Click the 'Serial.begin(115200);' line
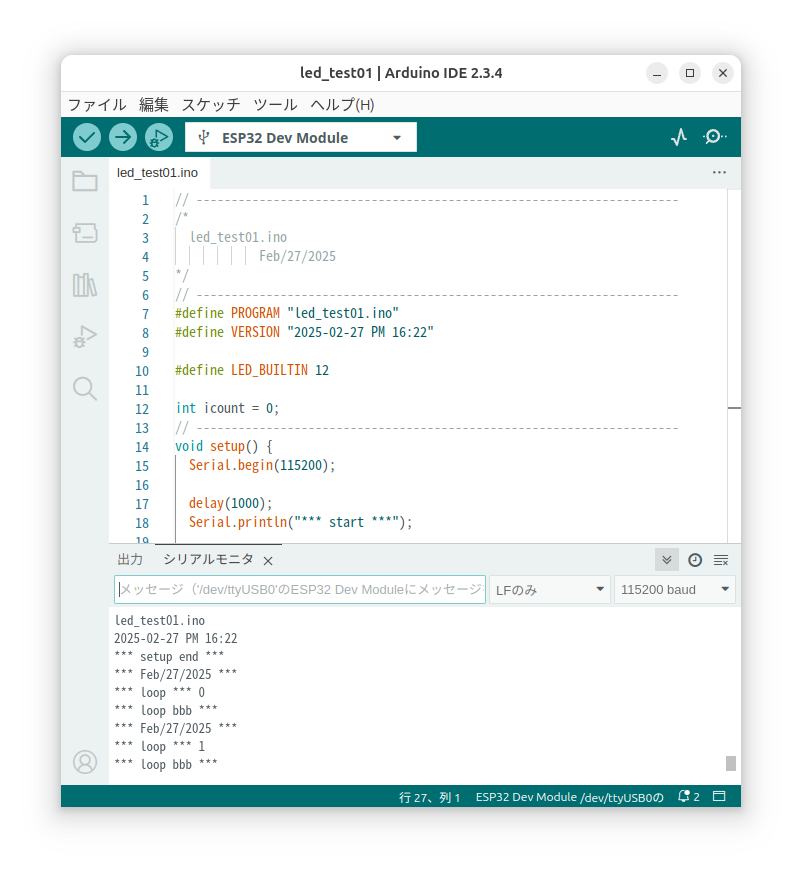The width and height of the screenshot is (802, 874). [x=262, y=465]
